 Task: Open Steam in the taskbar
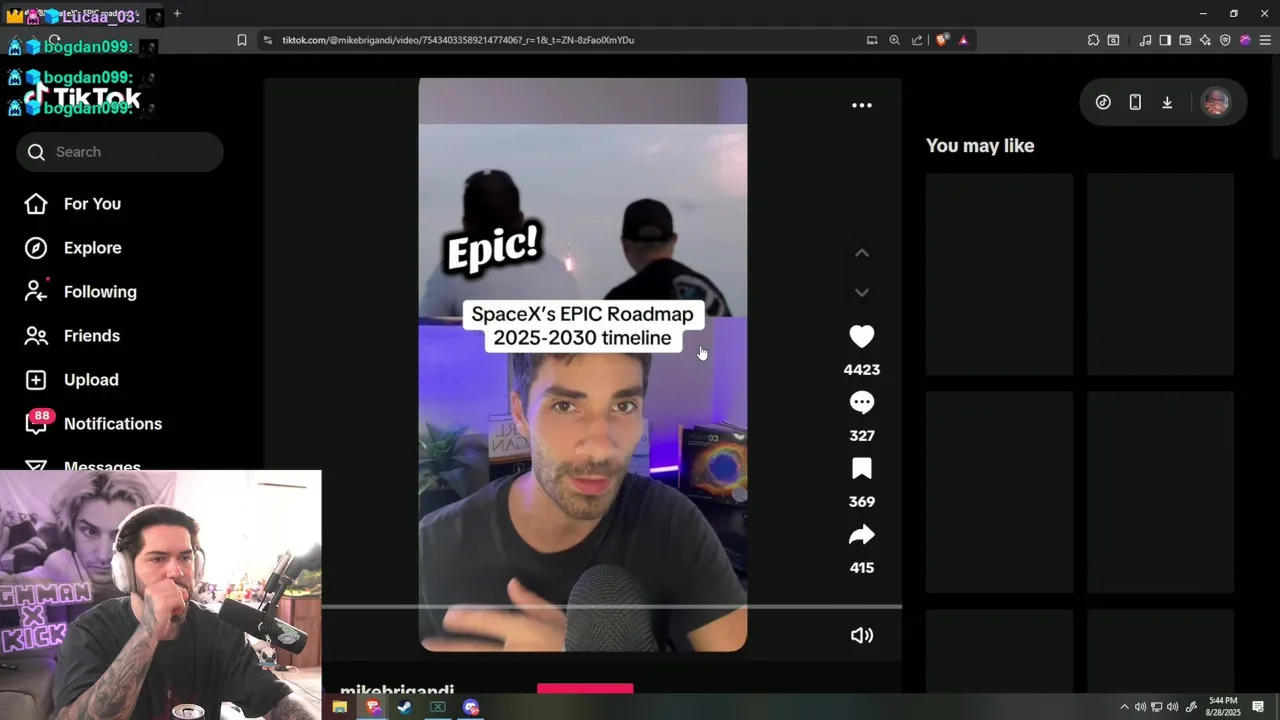[405, 707]
